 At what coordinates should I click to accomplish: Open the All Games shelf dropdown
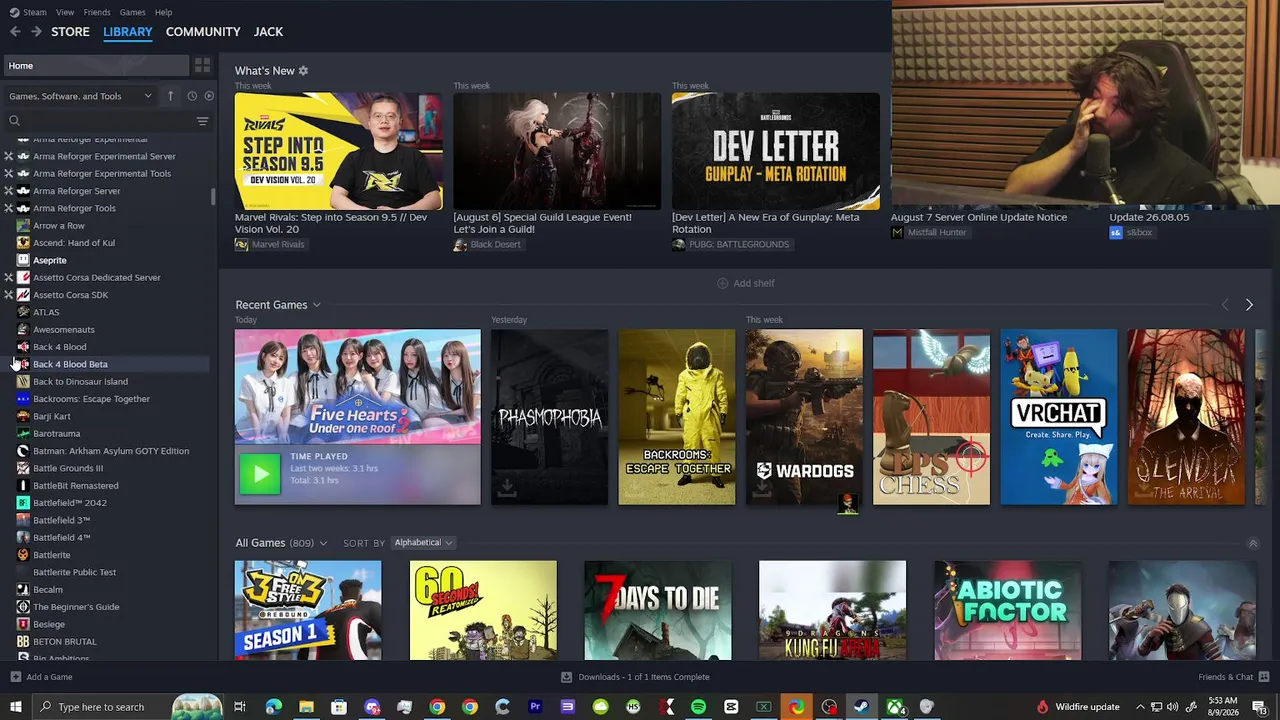323,543
